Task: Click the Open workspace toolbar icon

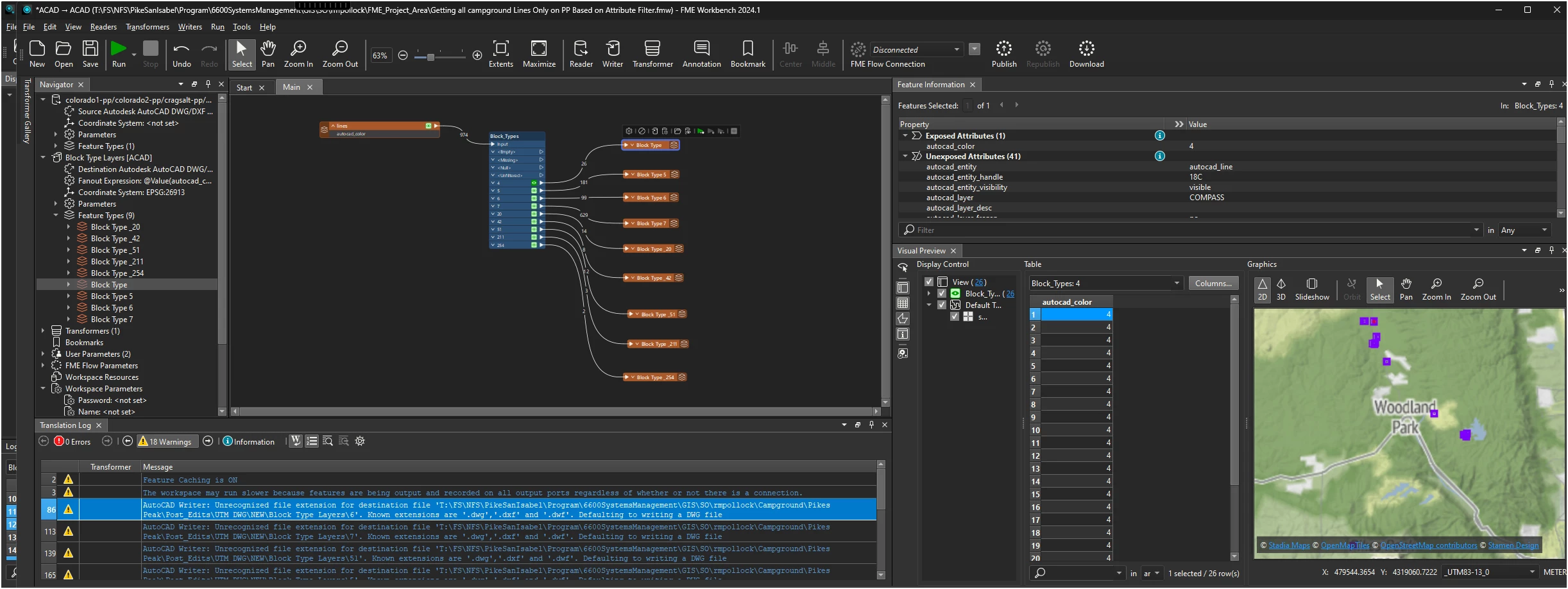Action: (x=64, y=54)
